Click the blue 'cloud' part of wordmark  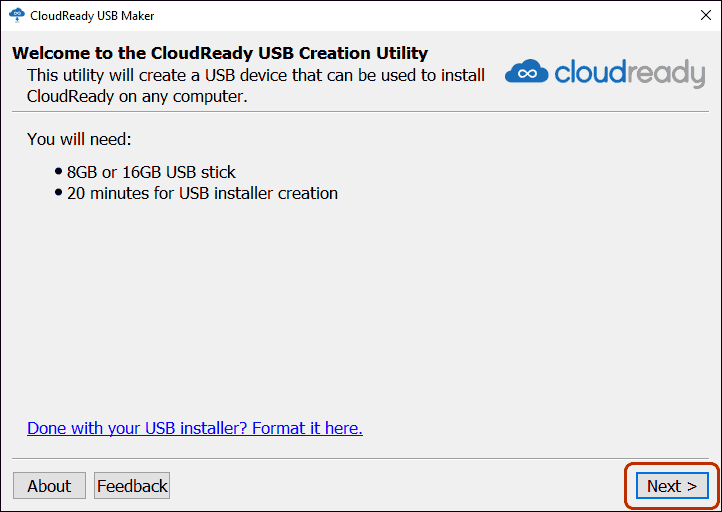589,72
